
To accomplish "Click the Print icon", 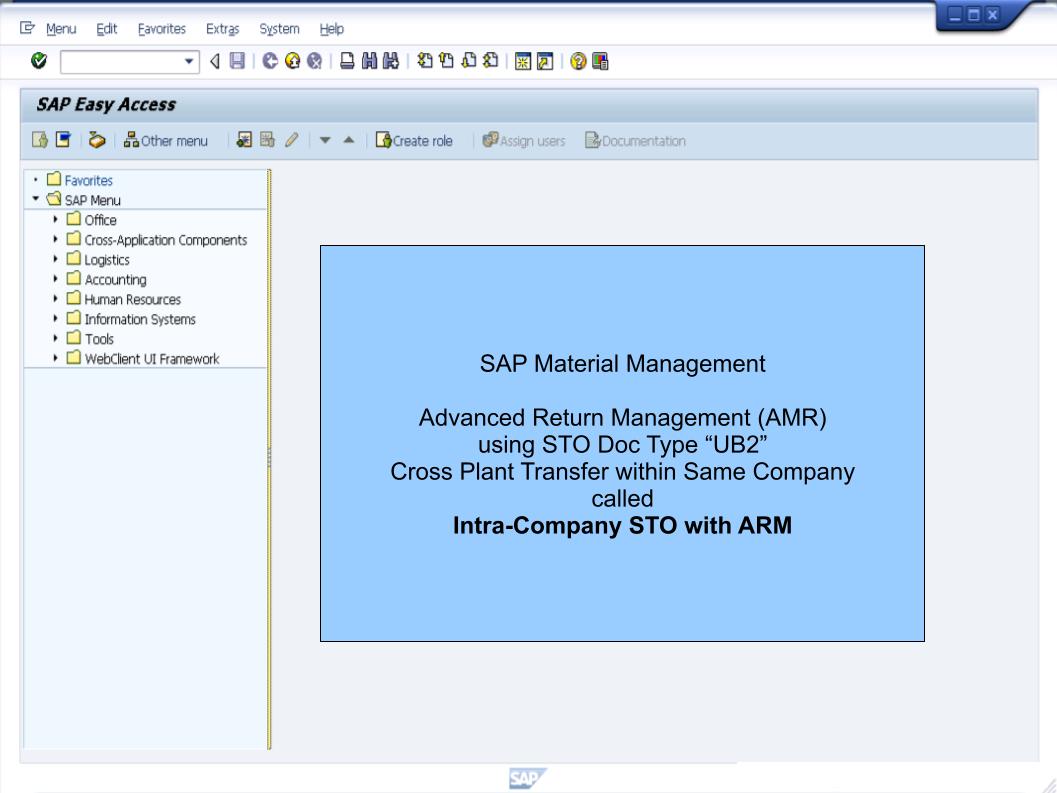I will coord(347,61).
